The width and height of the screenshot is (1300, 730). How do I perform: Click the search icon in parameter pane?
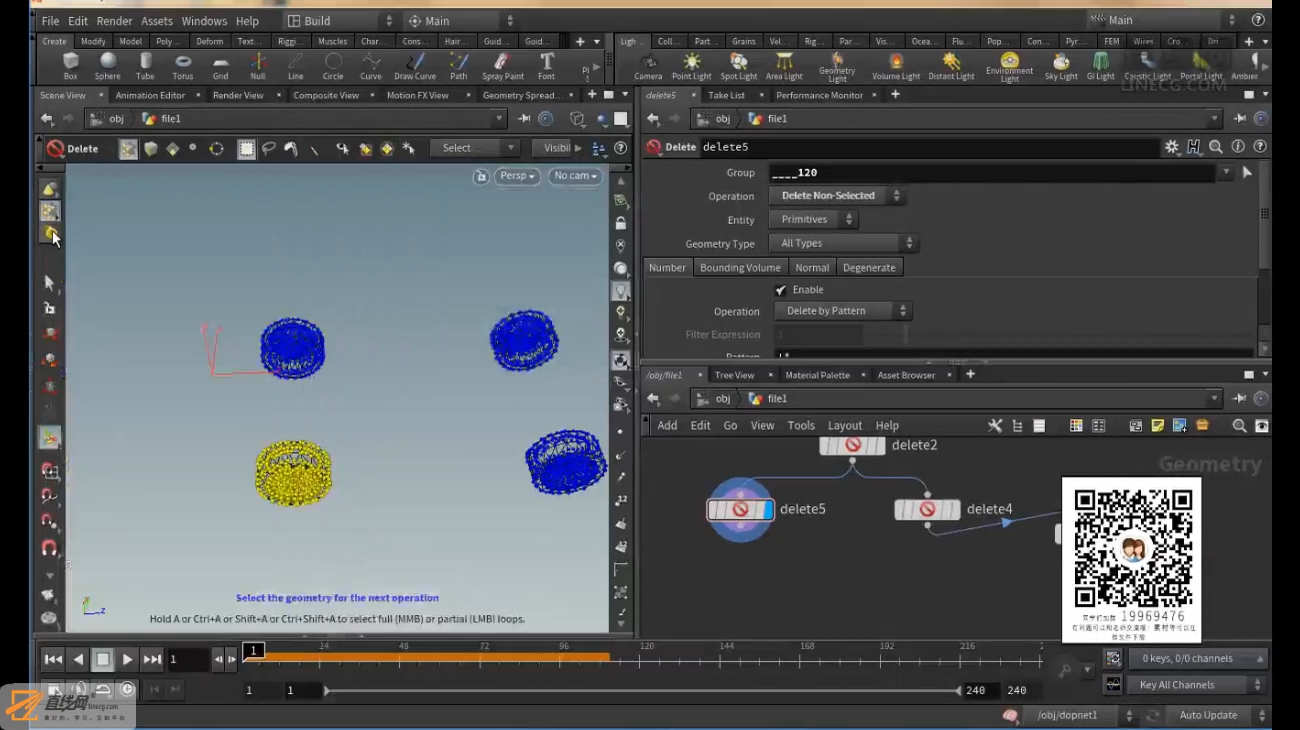[x=1216, y=147]
